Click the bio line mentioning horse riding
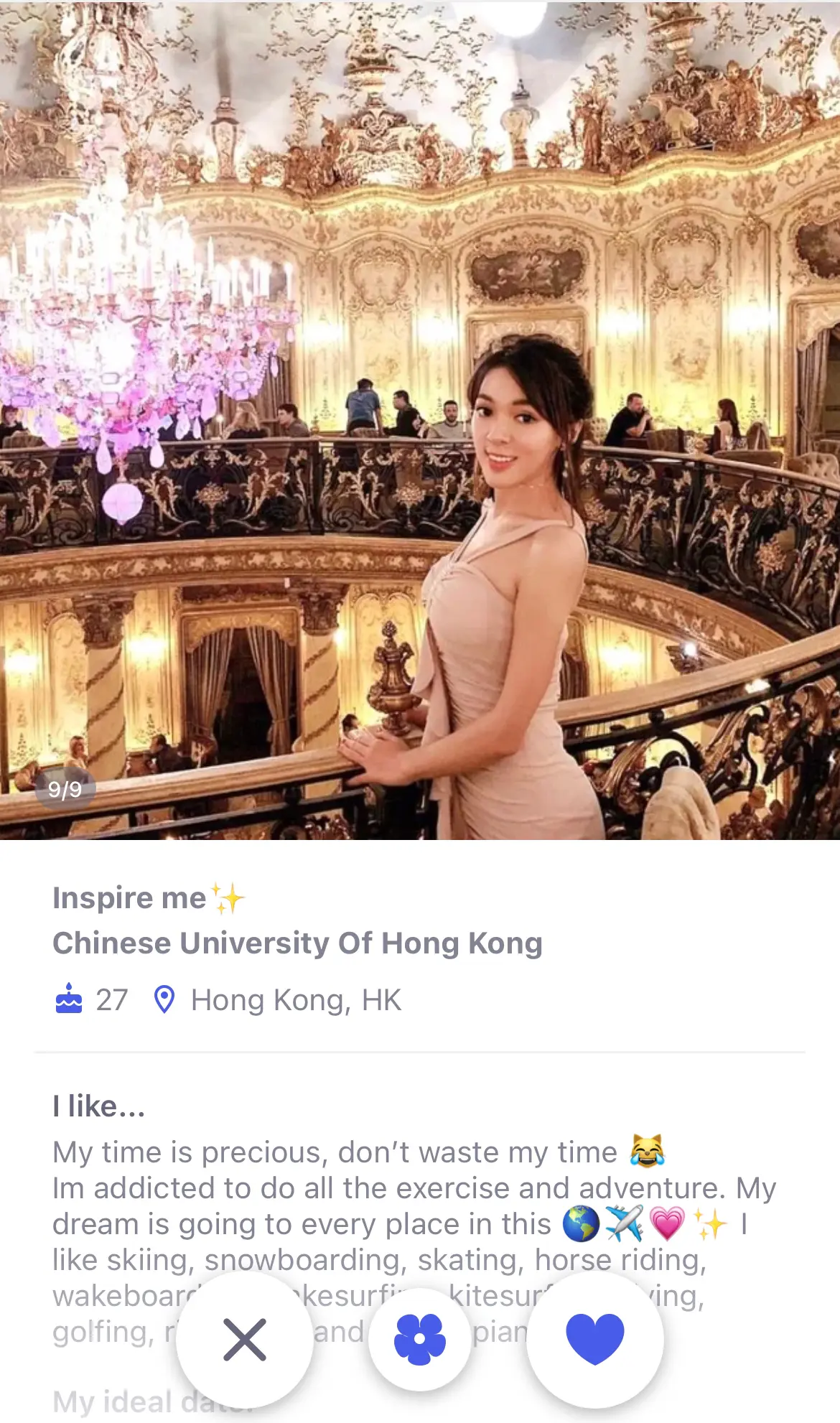 coord(380,1260)
